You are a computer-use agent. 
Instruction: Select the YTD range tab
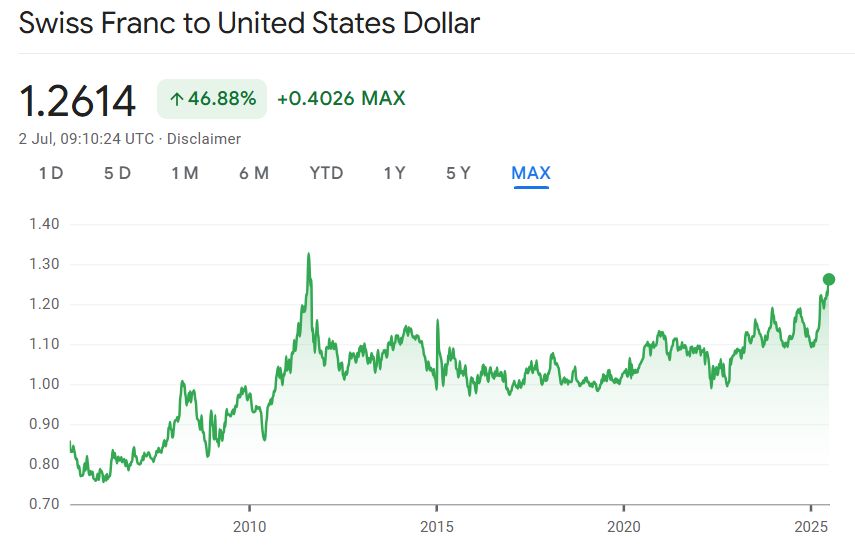pos(326,173)
